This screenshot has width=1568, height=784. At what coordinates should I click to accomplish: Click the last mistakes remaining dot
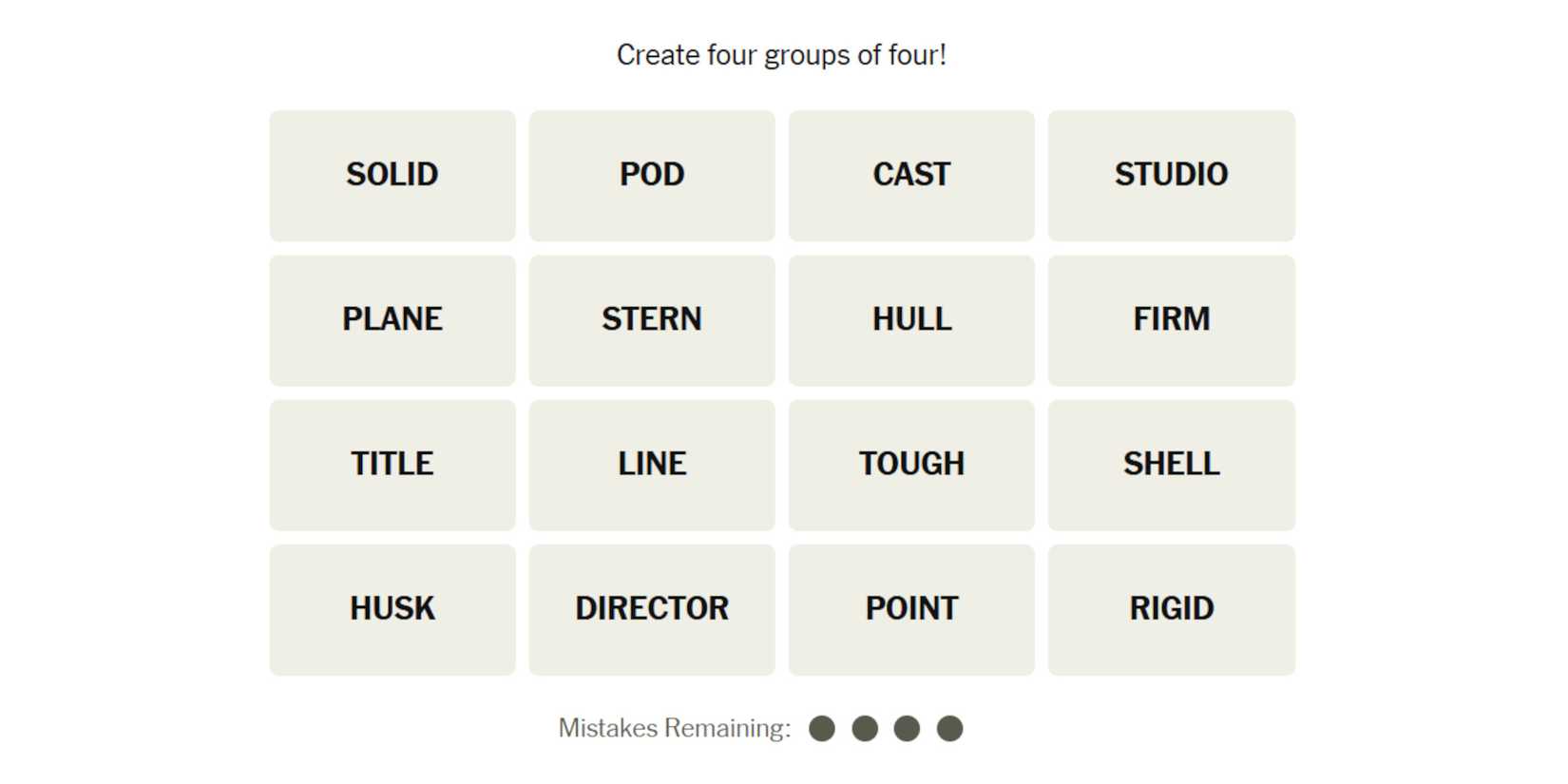click(949, 729)
